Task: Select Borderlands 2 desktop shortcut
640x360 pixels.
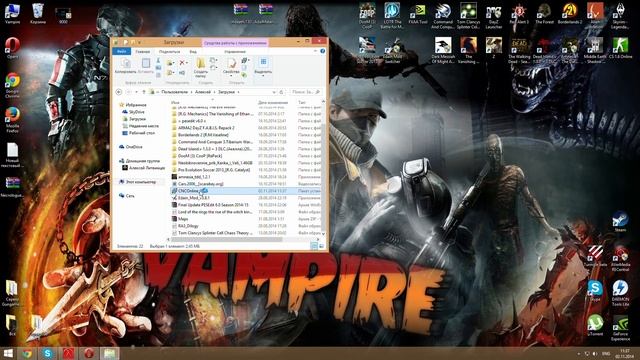Action: [x=570, y=13]
